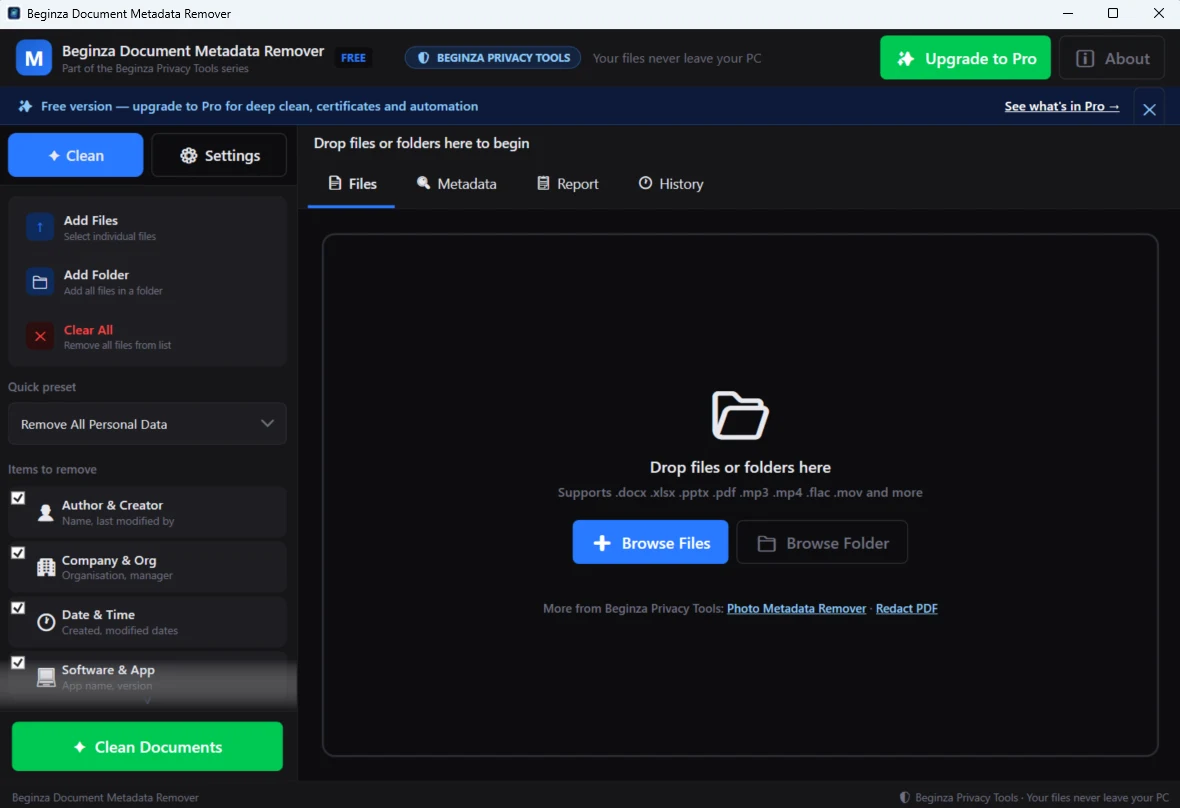Click the Add Files upload arrow icon
Screen dimensions: 1180x808
(40, 227)
